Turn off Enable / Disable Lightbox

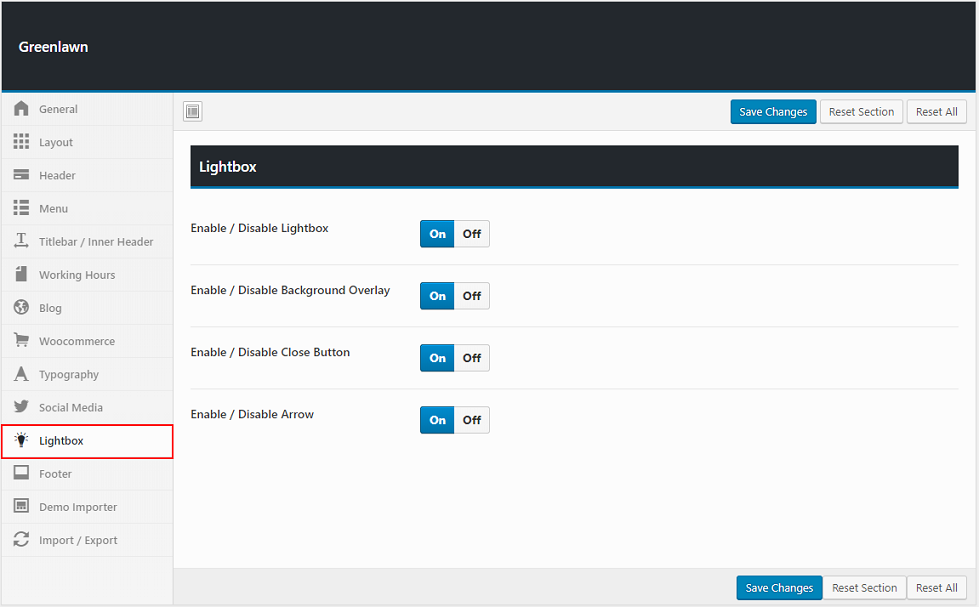tap(471, 234)
